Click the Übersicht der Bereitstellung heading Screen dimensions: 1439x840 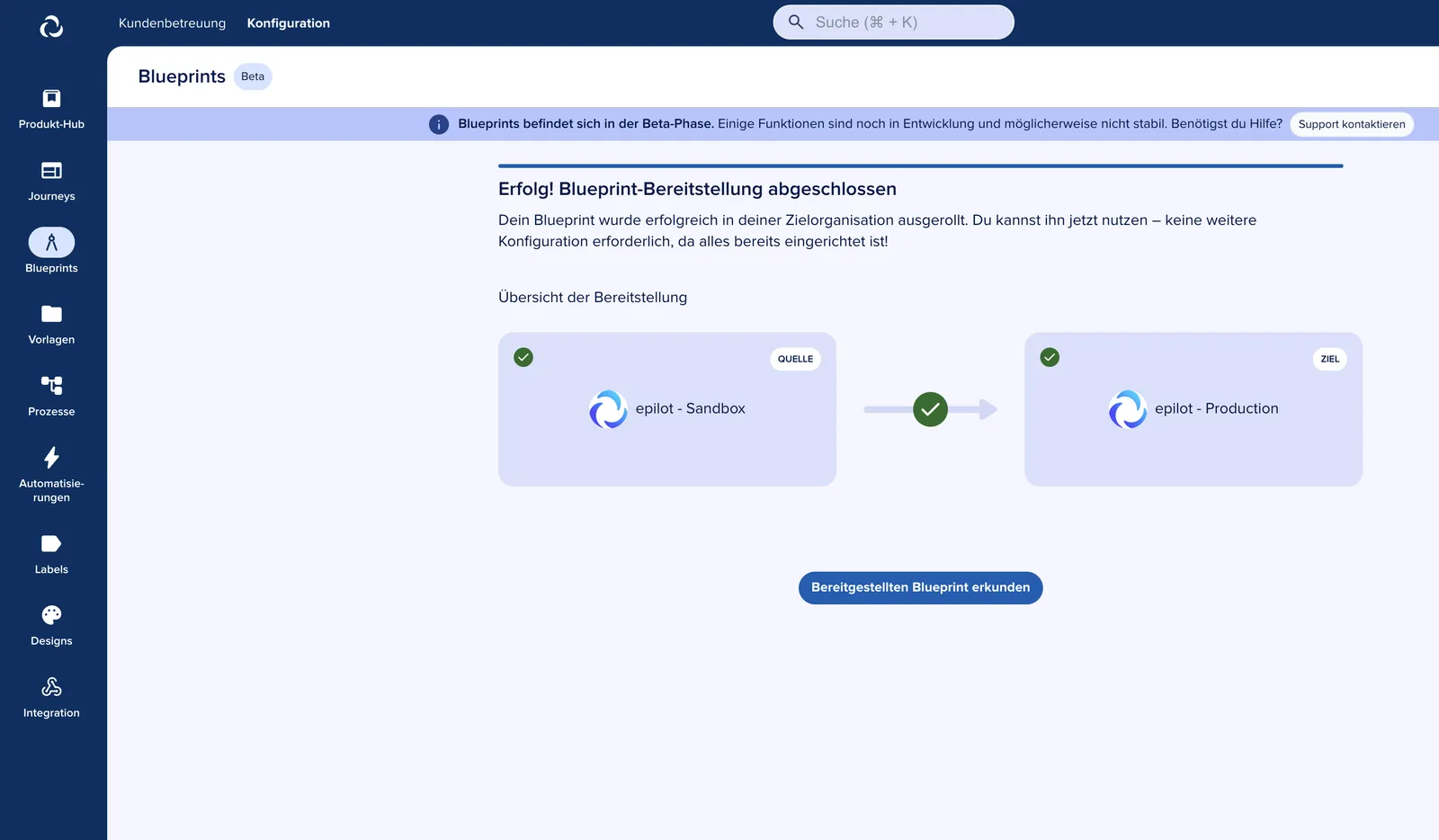pyautogui.click(x=593, y=298)
